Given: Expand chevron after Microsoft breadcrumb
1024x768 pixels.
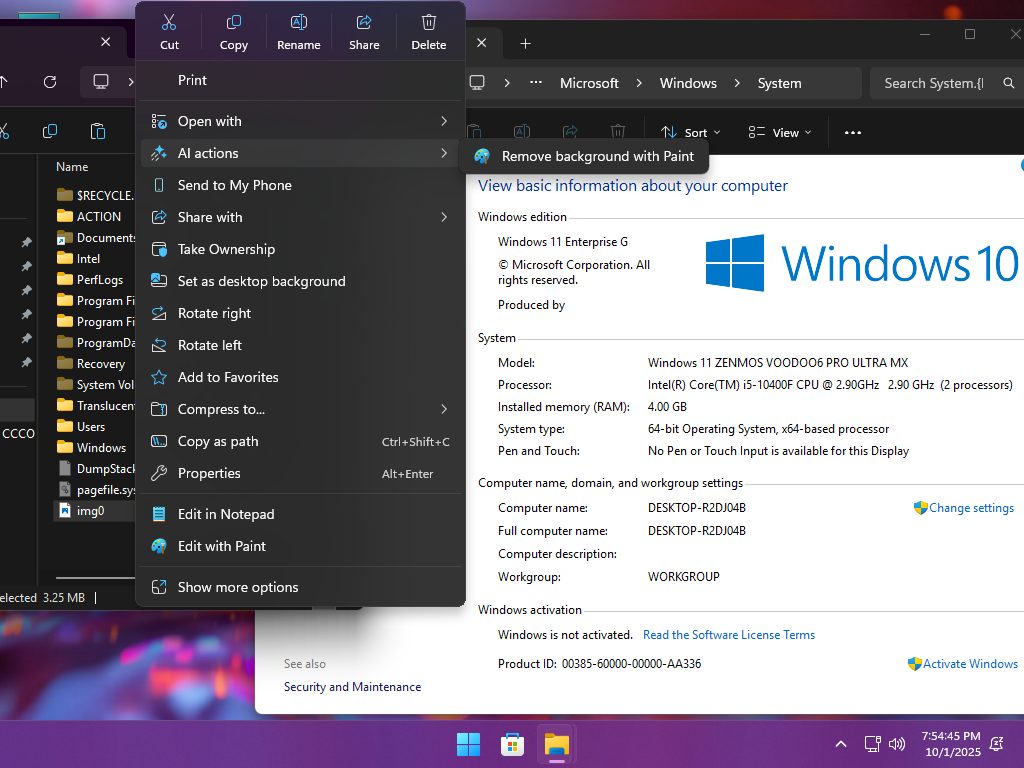Looking at the screenshot, I should pos(639,84).
